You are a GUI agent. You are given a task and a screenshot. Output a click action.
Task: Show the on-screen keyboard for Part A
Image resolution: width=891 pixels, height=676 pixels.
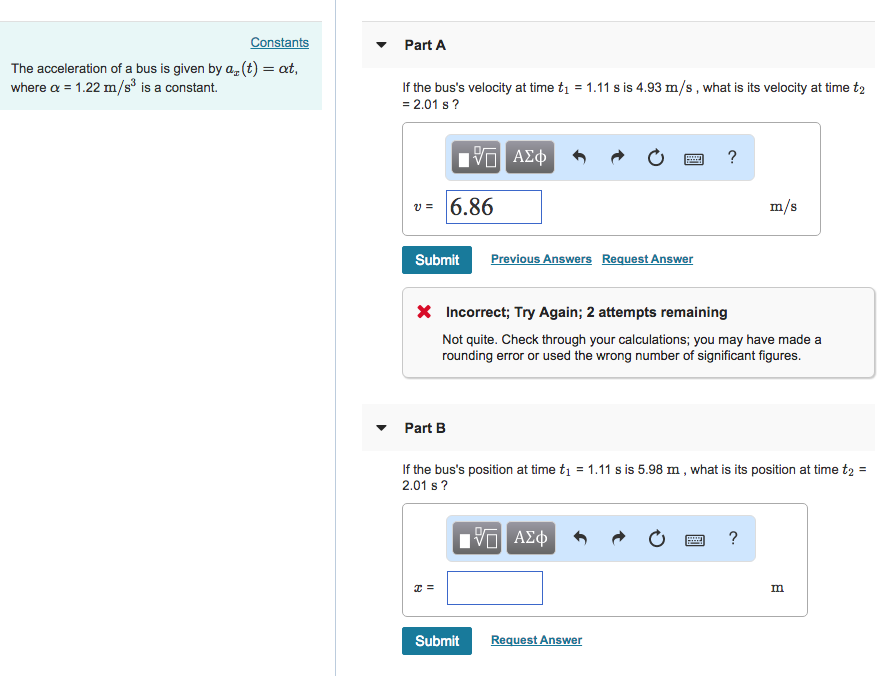click(x=693, y=157)
